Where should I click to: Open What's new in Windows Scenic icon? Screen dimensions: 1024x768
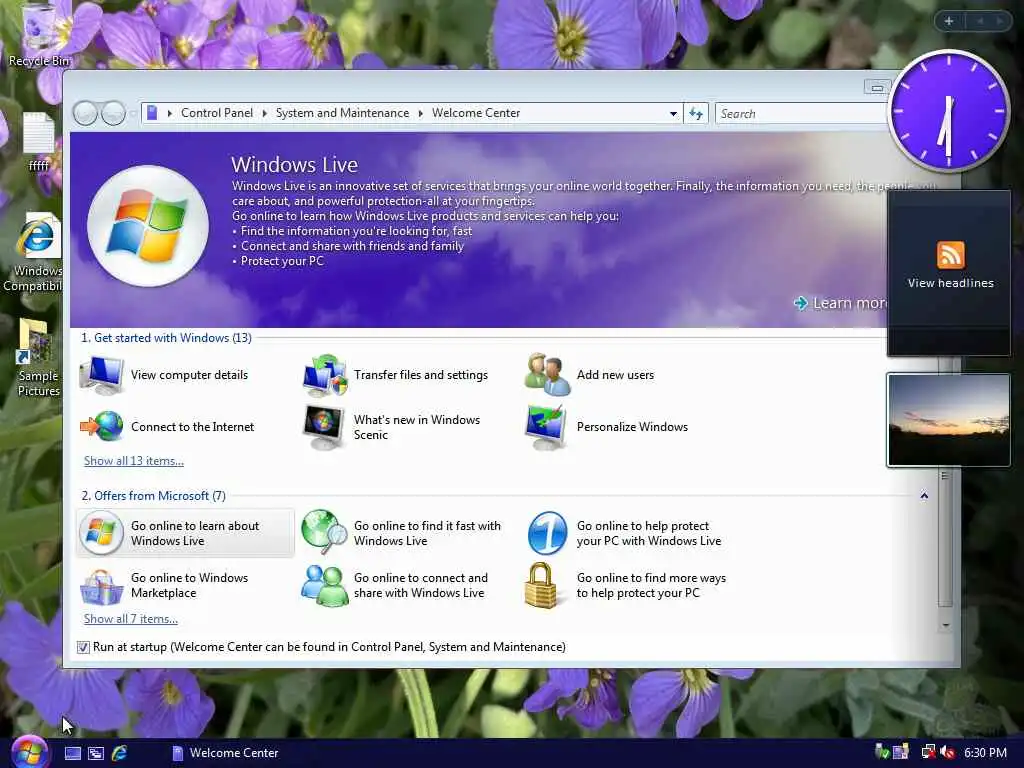[325, 427]
